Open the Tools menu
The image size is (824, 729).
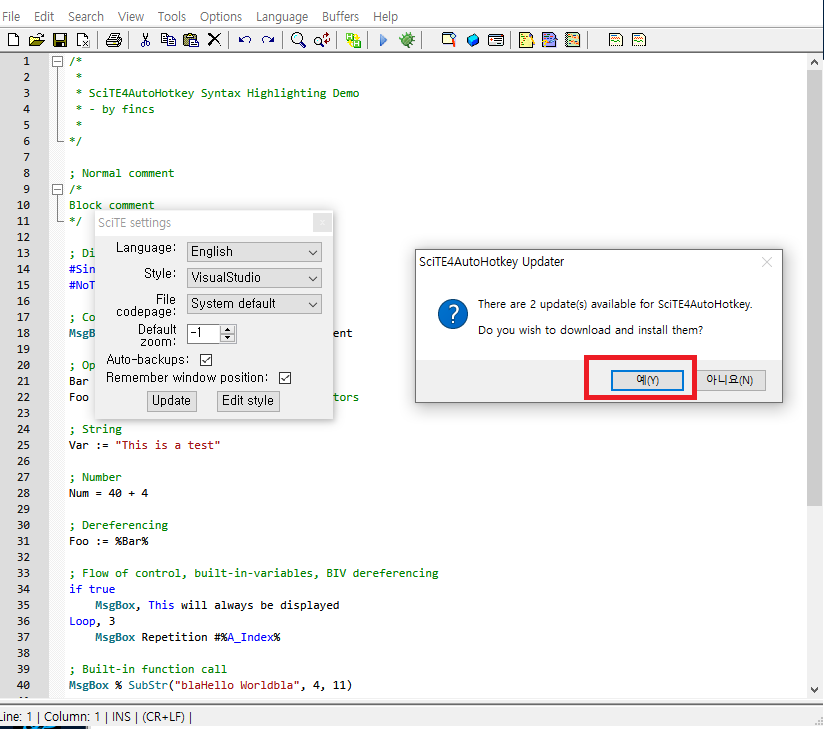(x=172, y=17)
